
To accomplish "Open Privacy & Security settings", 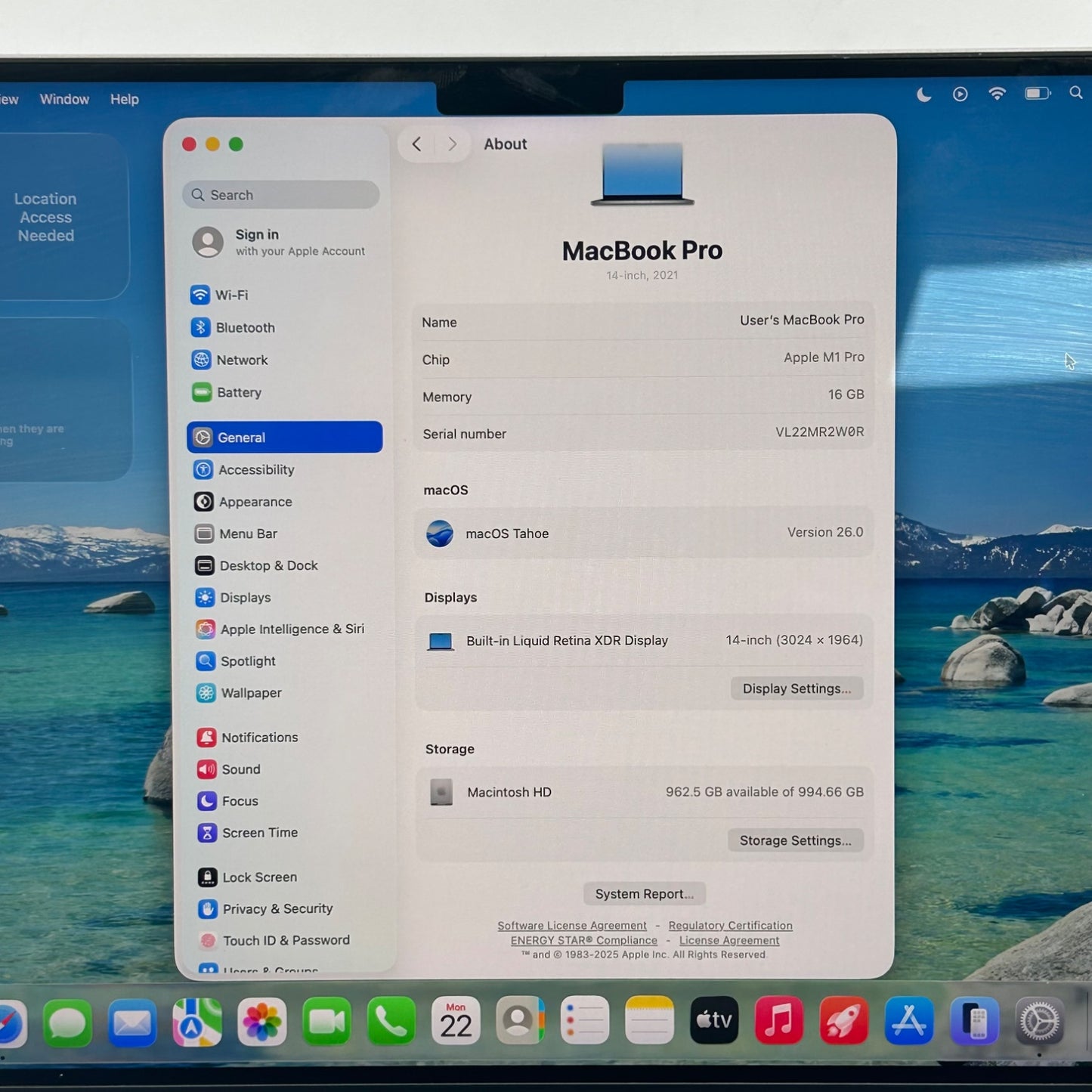I will tap(277, 909).
